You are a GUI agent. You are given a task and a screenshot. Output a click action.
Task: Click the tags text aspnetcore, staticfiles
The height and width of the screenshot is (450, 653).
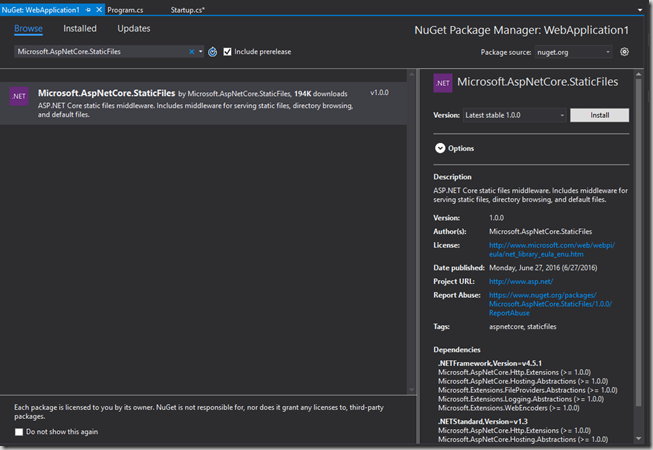tap(523, 327)
